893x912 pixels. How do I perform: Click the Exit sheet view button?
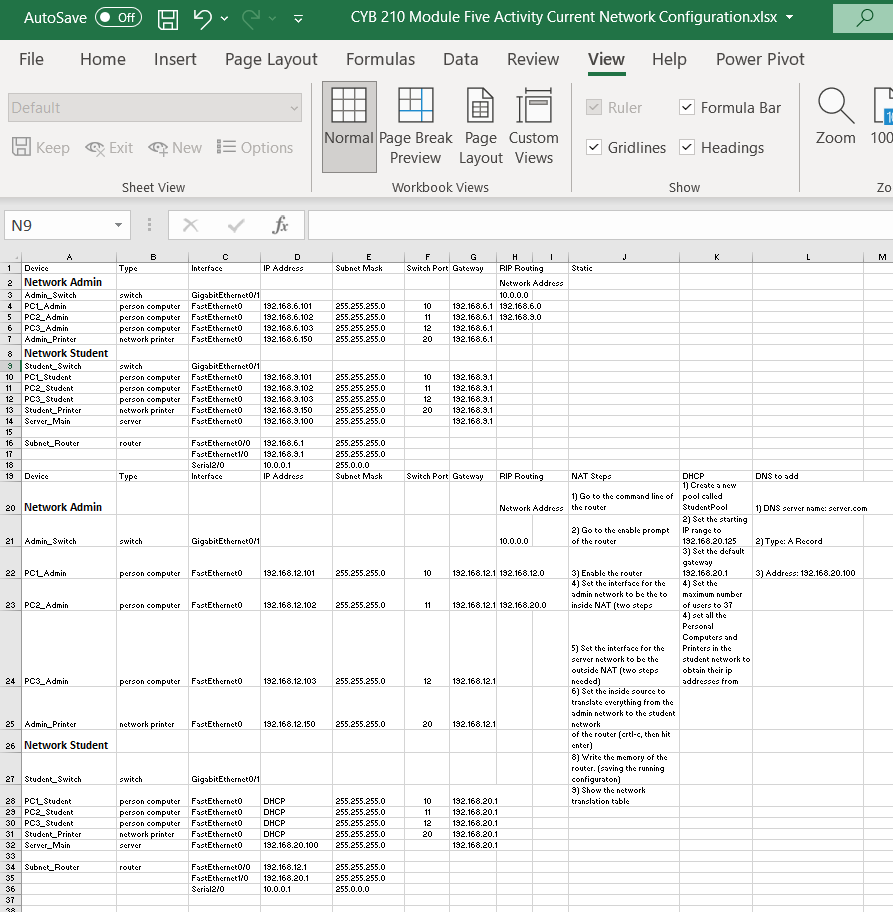coord(109,148)
